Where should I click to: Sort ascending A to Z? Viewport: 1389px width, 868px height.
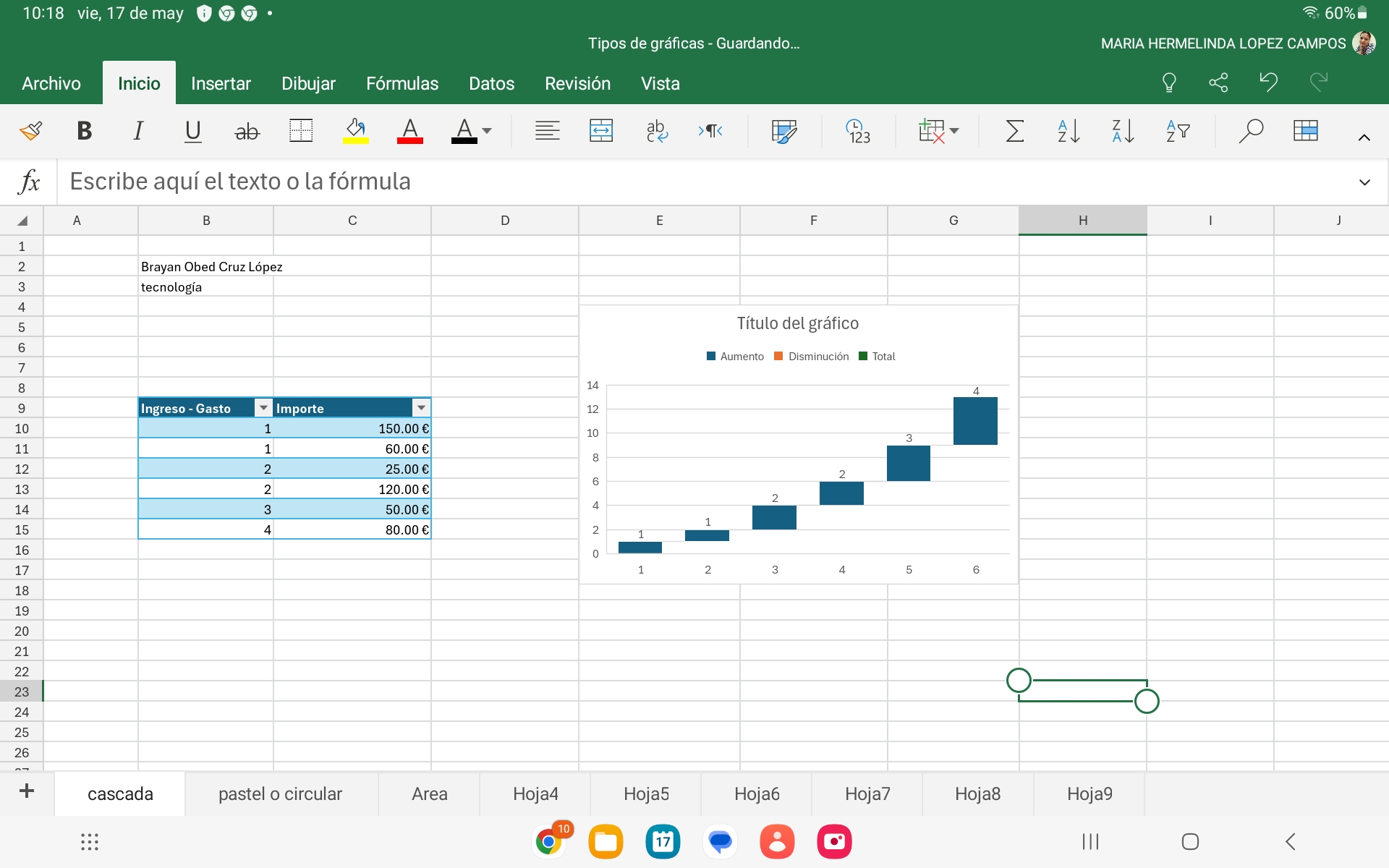1069,131
